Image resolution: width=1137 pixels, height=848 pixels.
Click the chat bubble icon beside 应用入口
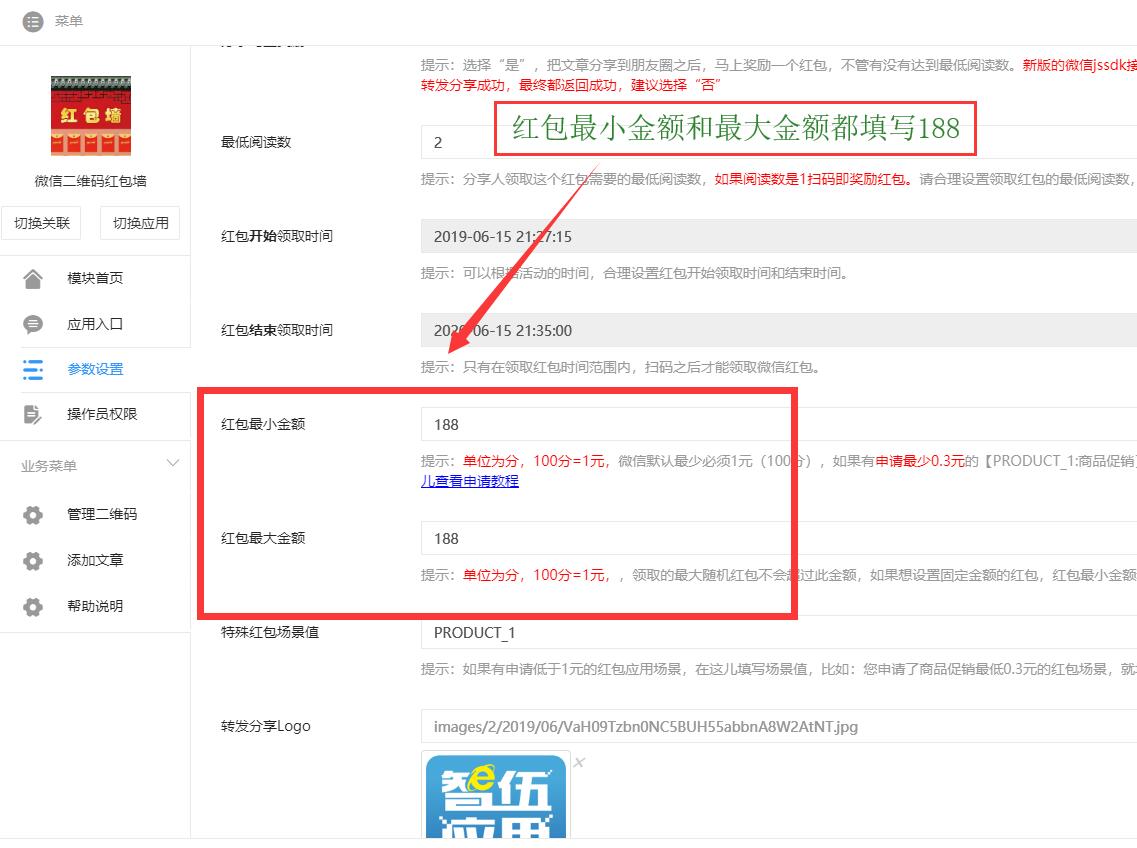pos(33,324)
